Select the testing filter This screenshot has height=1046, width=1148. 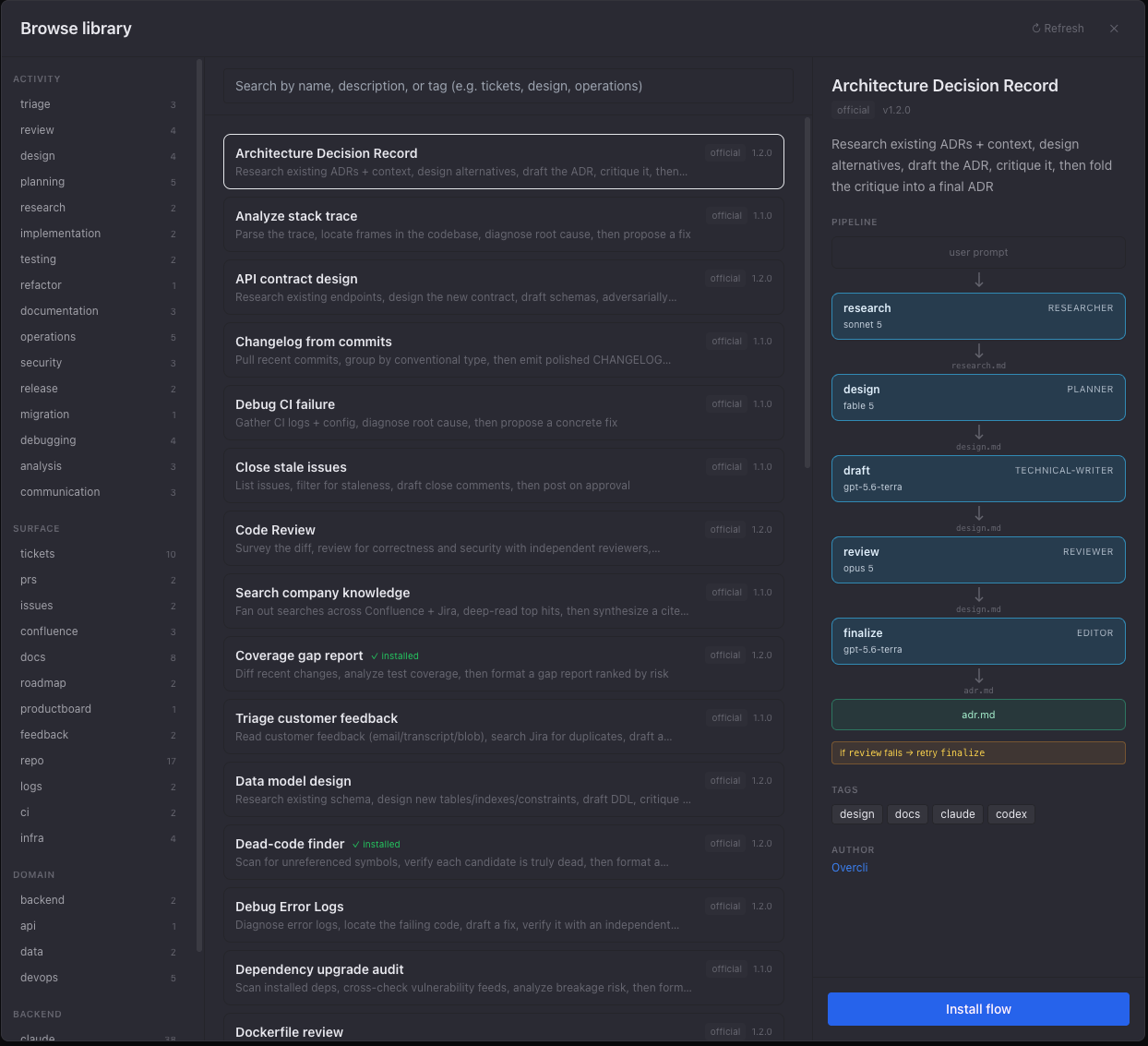[x=98, y=259]
